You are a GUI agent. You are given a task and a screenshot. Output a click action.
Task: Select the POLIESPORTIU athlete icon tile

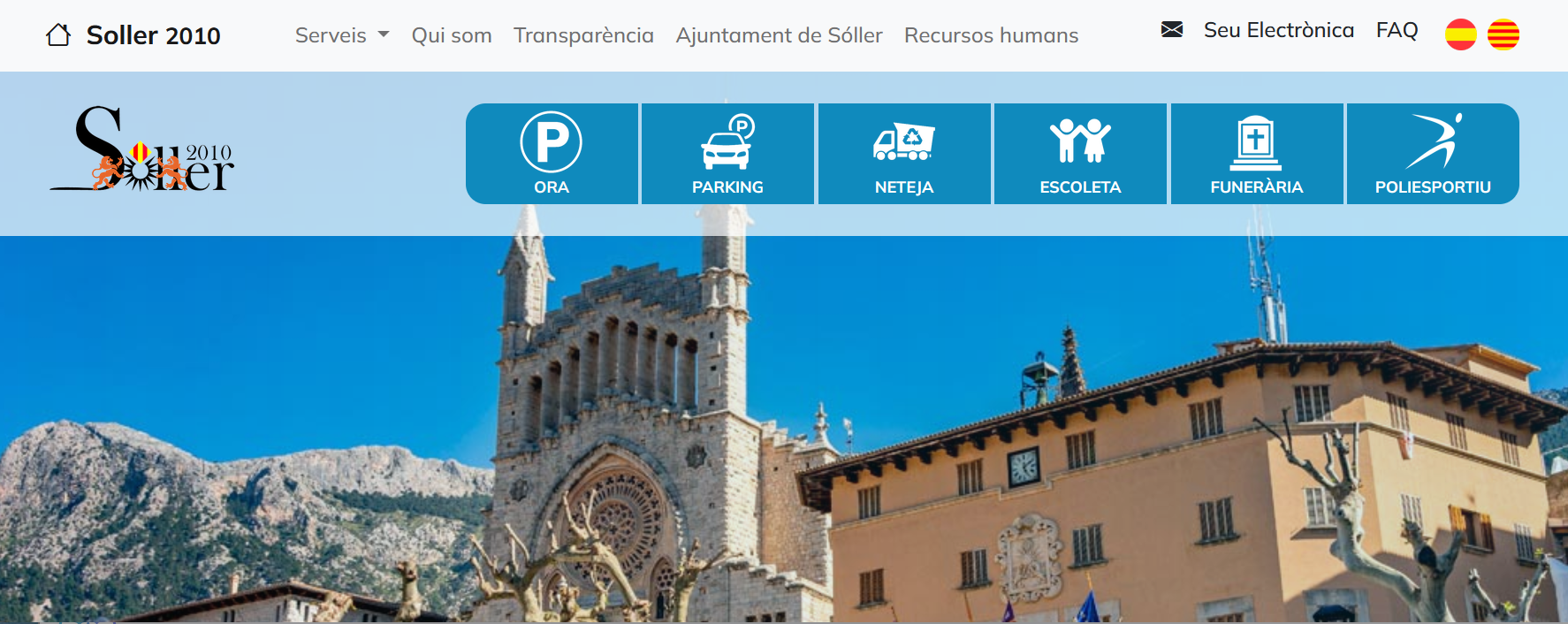click(x=1433, y=154)
